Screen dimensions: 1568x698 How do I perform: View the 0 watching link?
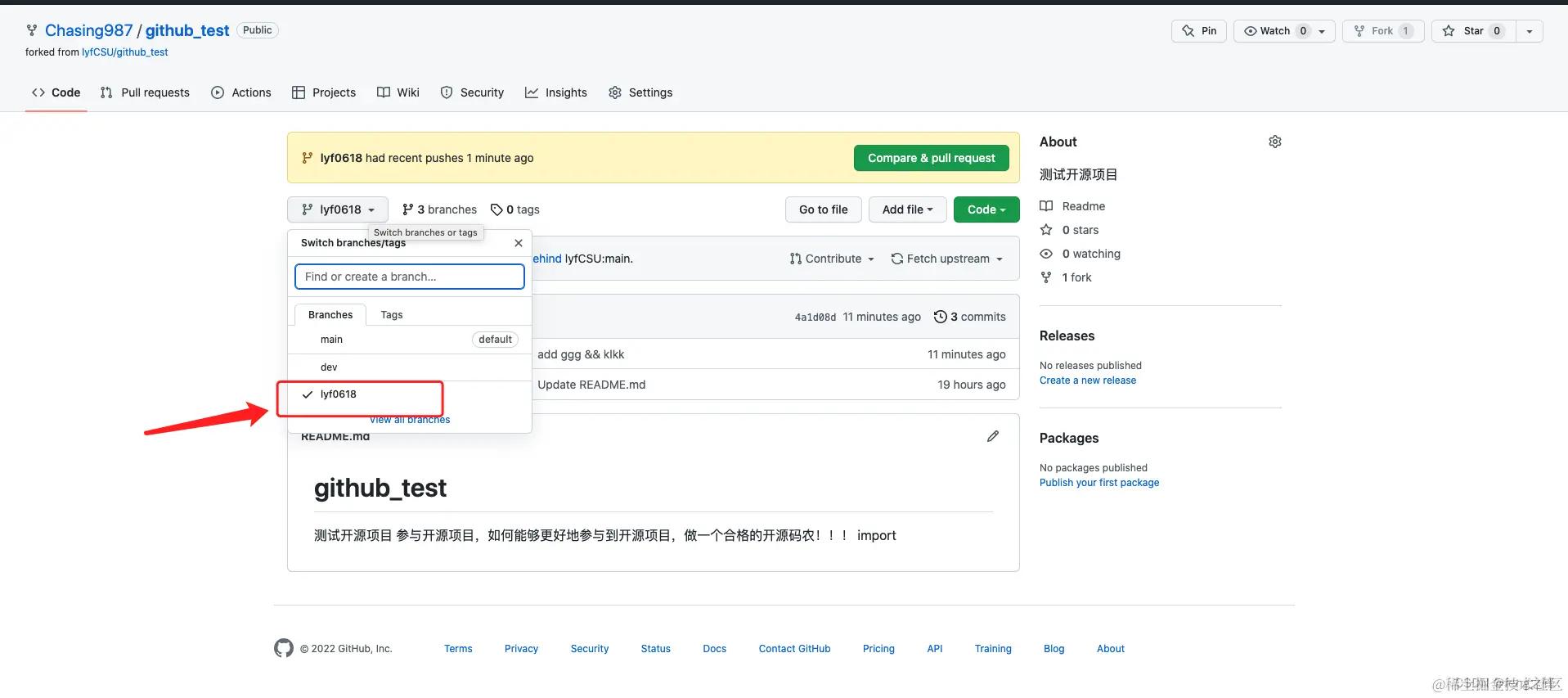1080,254
